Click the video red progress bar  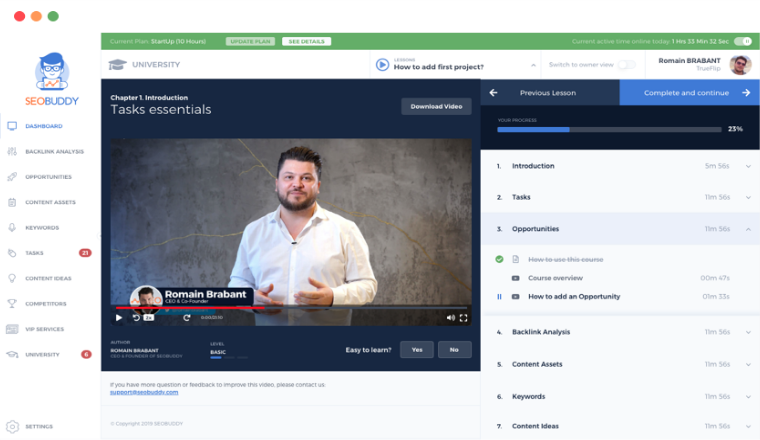pyautogui.click(x=190, y=308)
